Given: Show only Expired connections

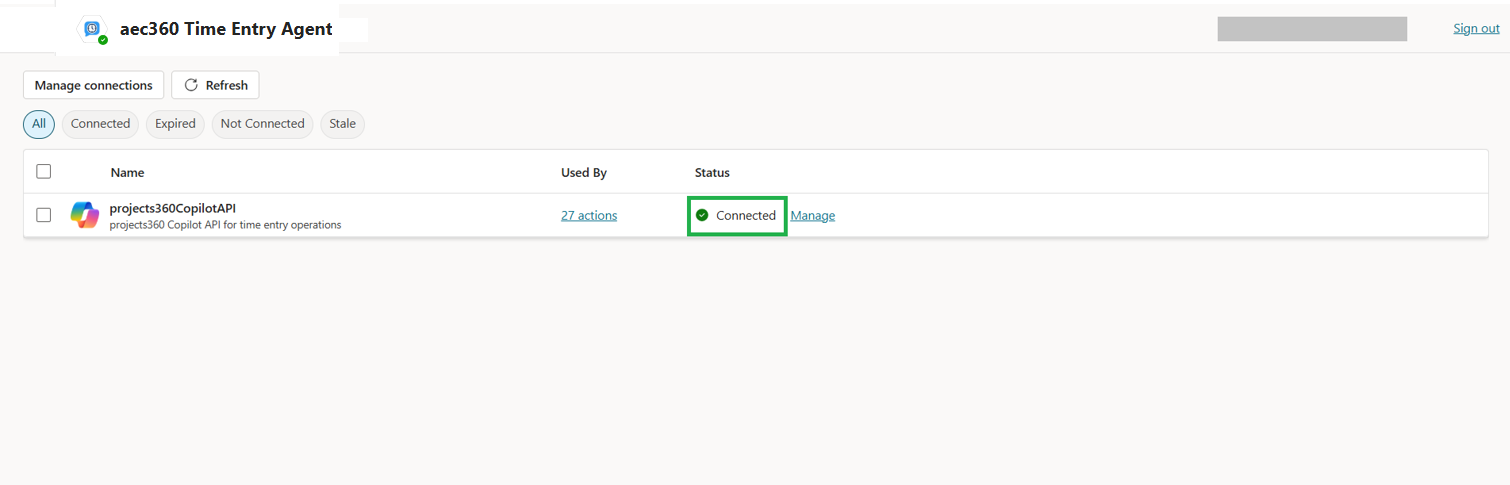Looking at the screenshot, I should click(175, 124).
